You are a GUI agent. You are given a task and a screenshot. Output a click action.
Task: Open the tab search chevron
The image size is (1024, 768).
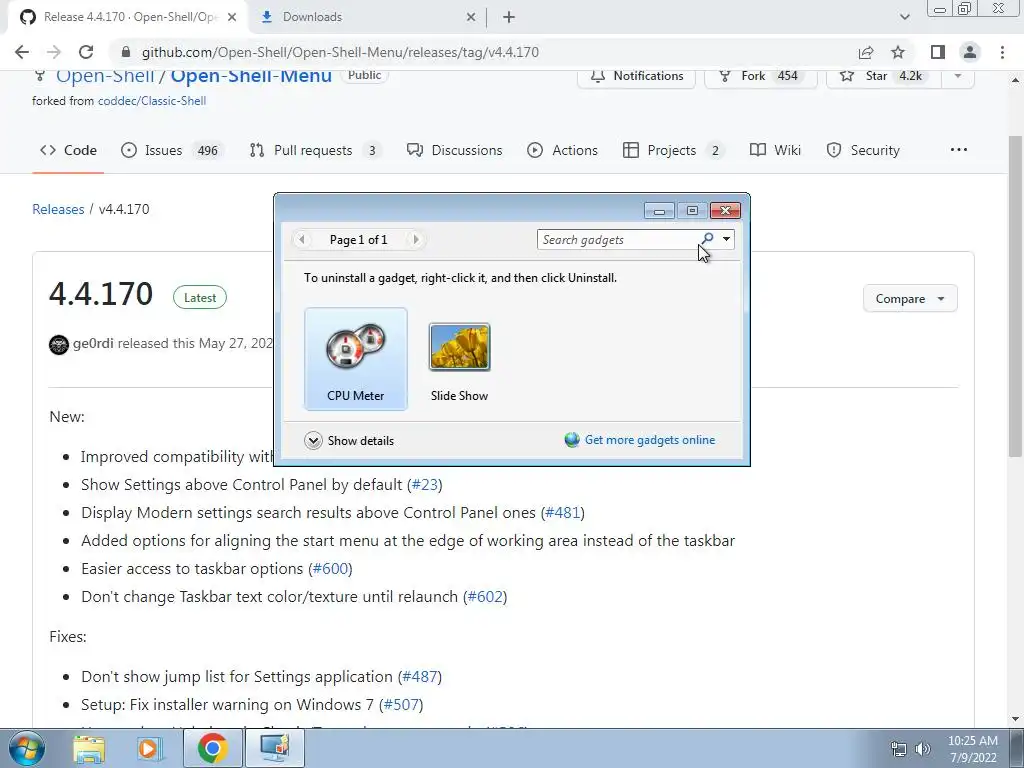point(904,18)
